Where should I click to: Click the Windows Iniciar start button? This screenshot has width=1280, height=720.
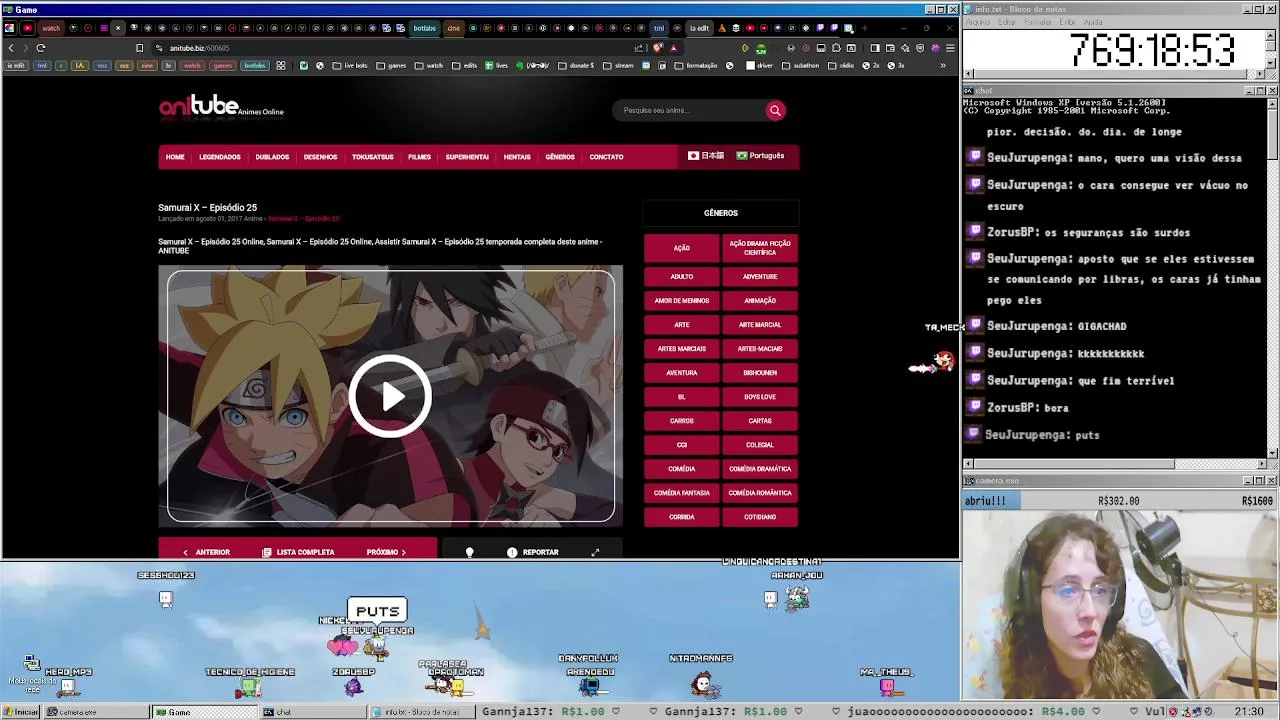(21, 712)
